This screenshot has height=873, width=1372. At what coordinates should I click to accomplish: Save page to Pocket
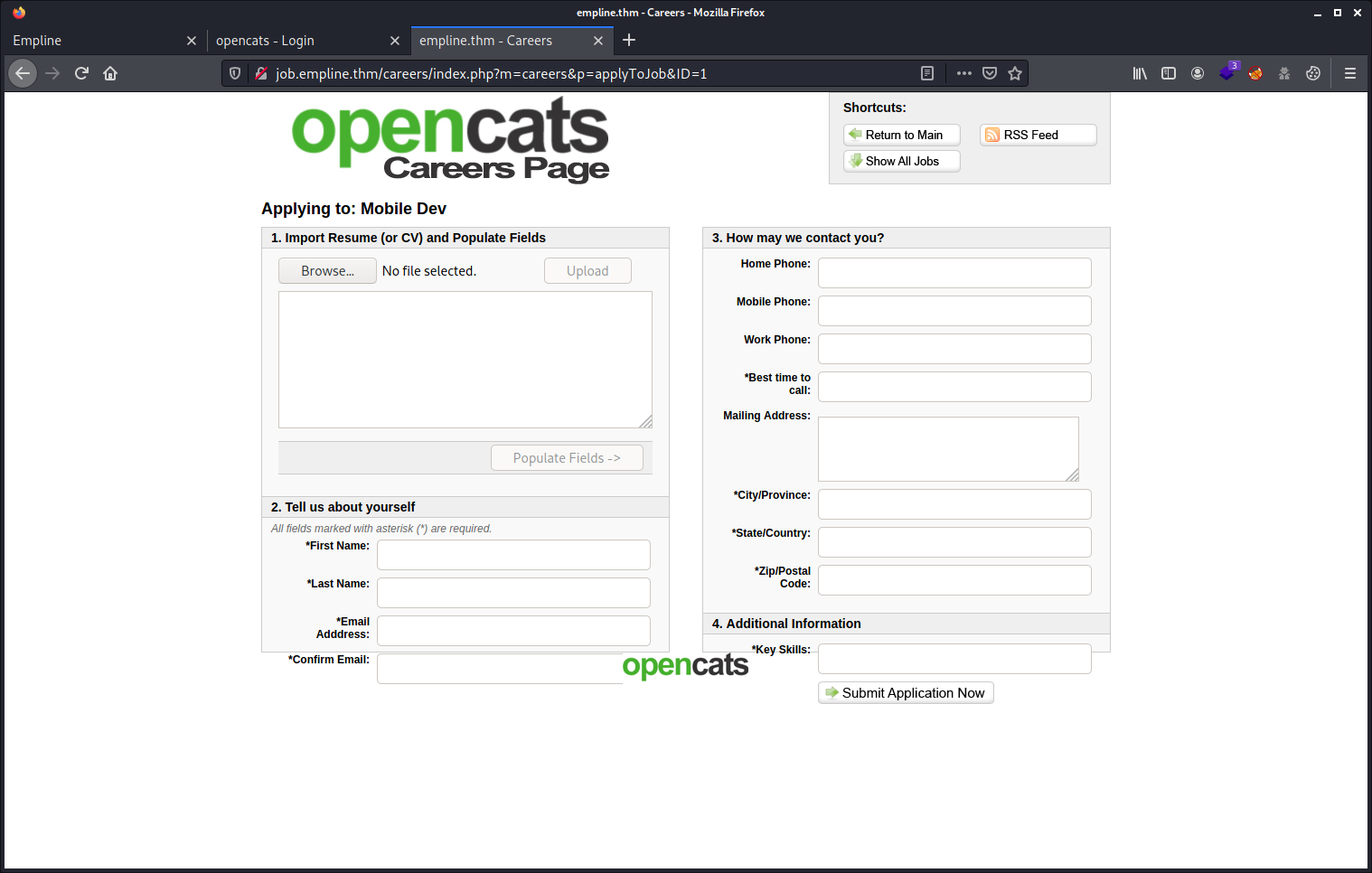(990, 73)
